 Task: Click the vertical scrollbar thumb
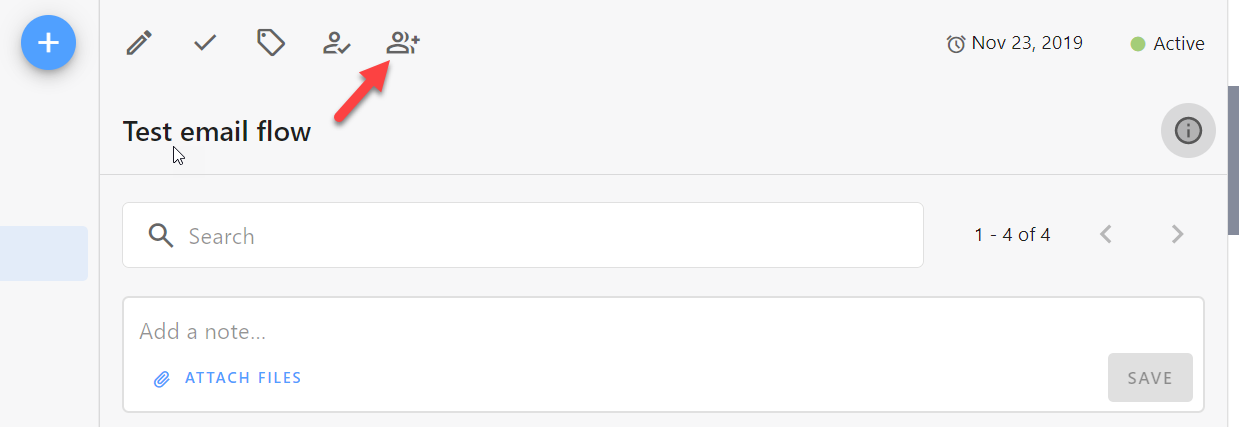pyautogui.click(x=1233, y=160)
